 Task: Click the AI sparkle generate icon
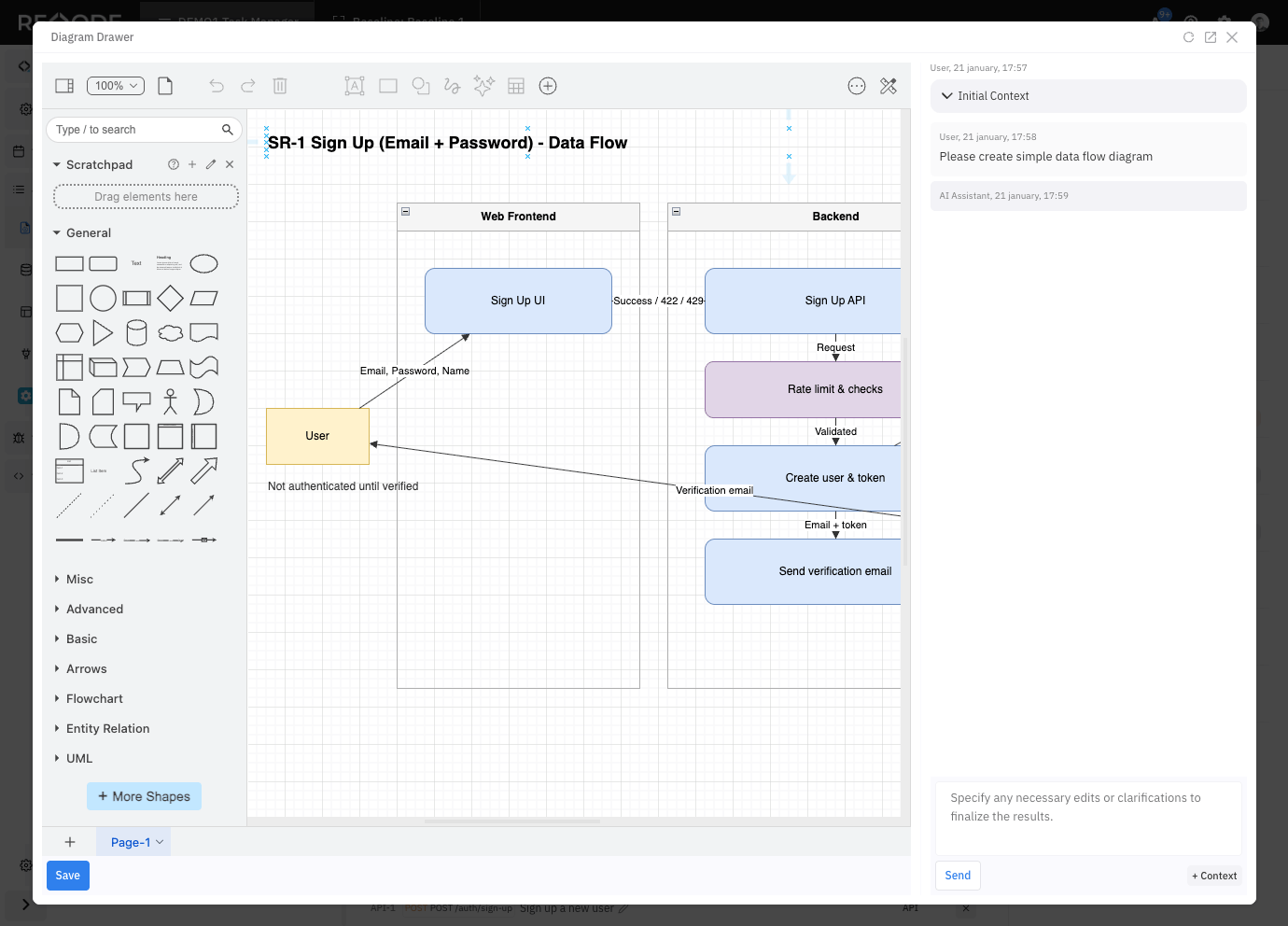point(483,86)
